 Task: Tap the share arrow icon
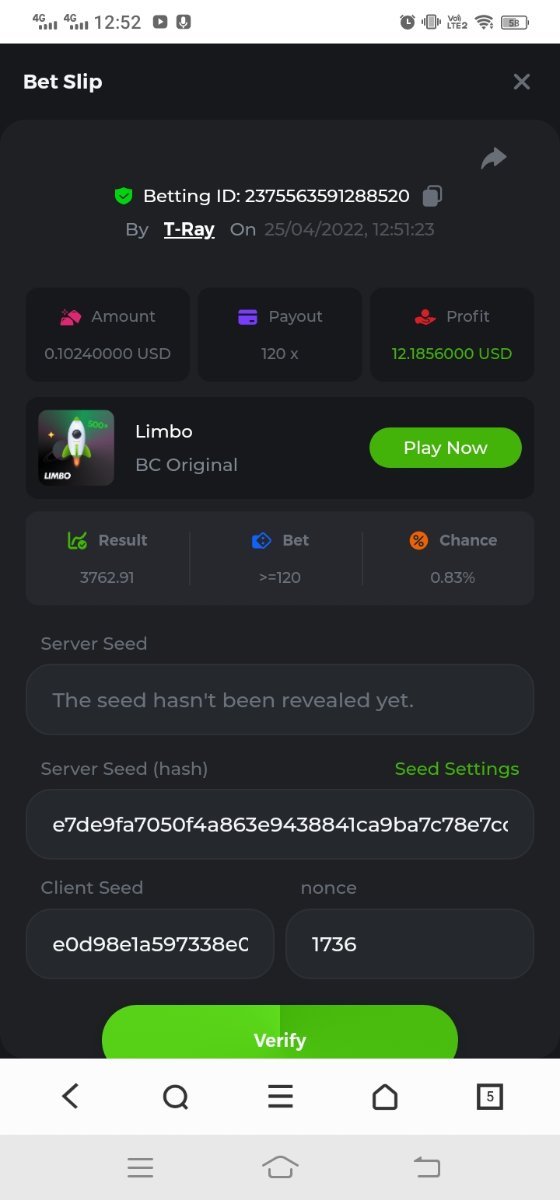(494, 158)
